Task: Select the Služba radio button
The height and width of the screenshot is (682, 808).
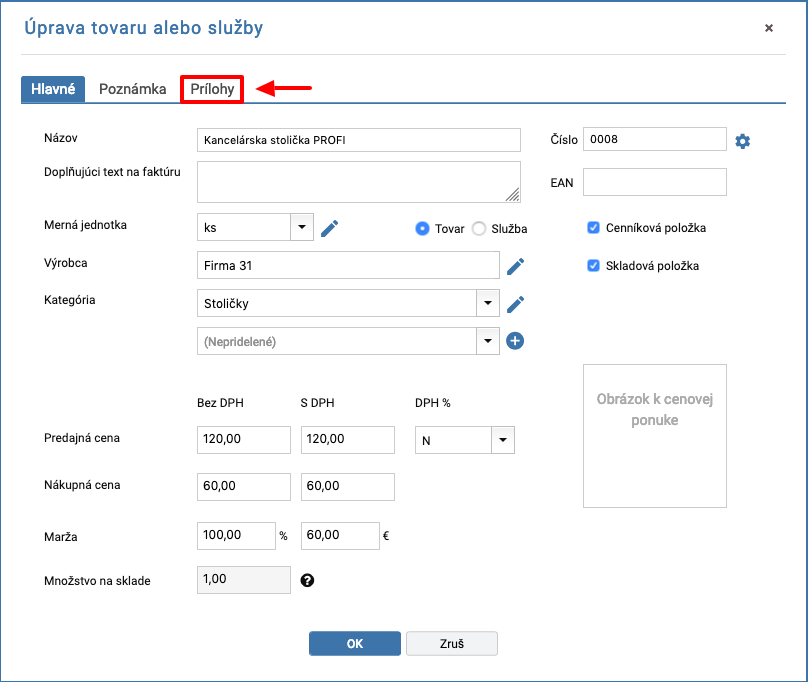Action: [x=479, y=228]
